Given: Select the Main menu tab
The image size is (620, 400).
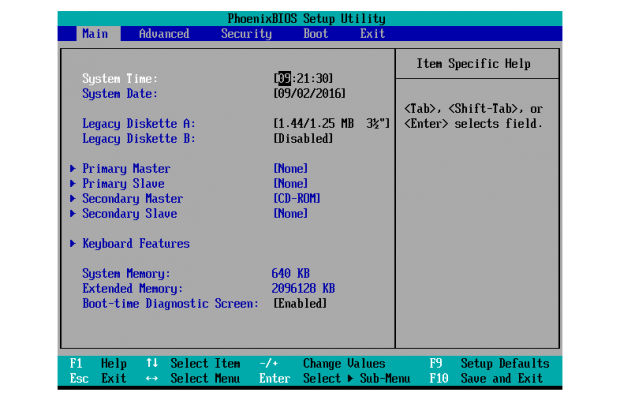Looking at the screenshot, I should click(95, 34).
